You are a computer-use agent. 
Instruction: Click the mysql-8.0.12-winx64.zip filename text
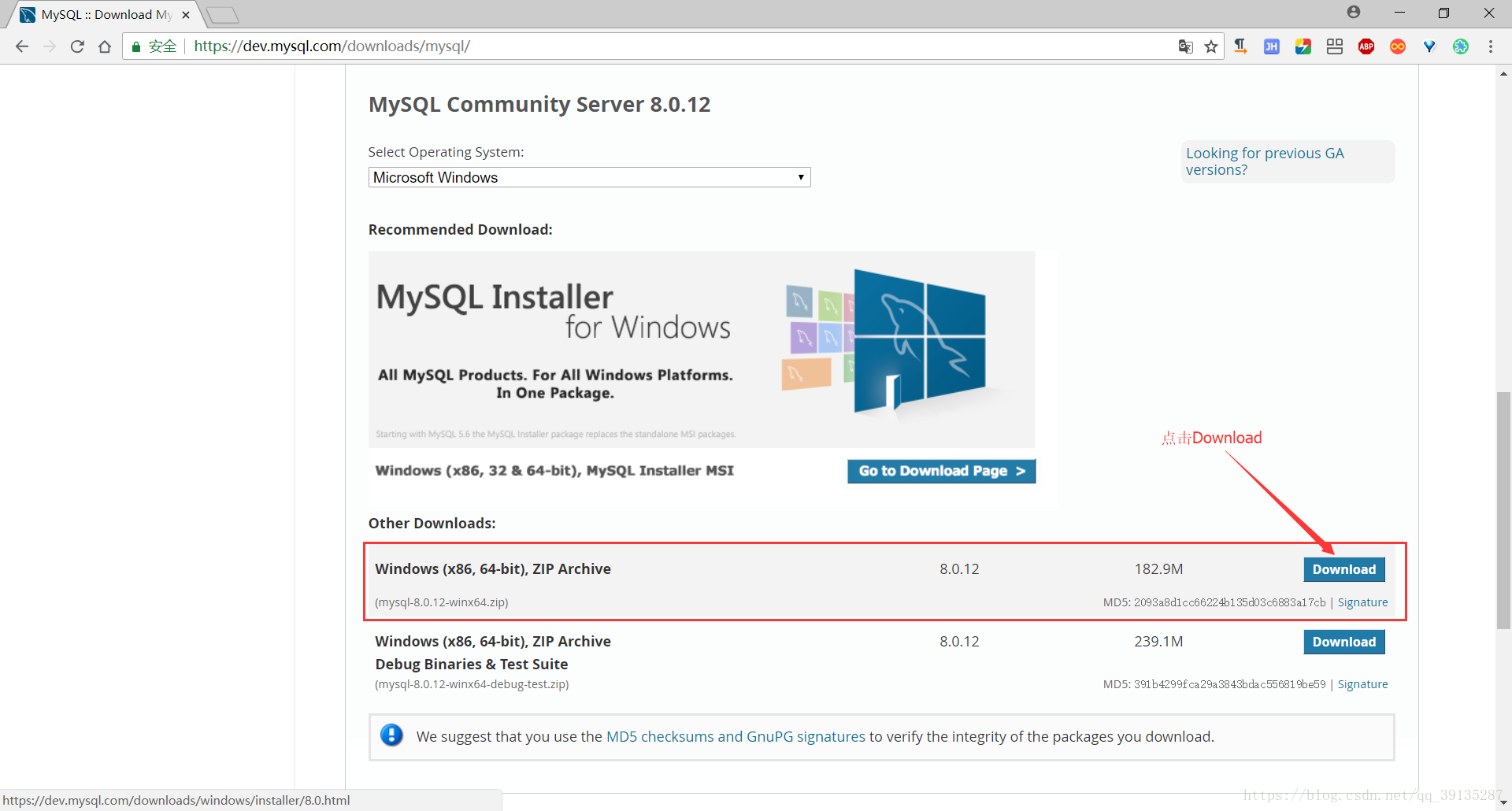tap(442, 602)
